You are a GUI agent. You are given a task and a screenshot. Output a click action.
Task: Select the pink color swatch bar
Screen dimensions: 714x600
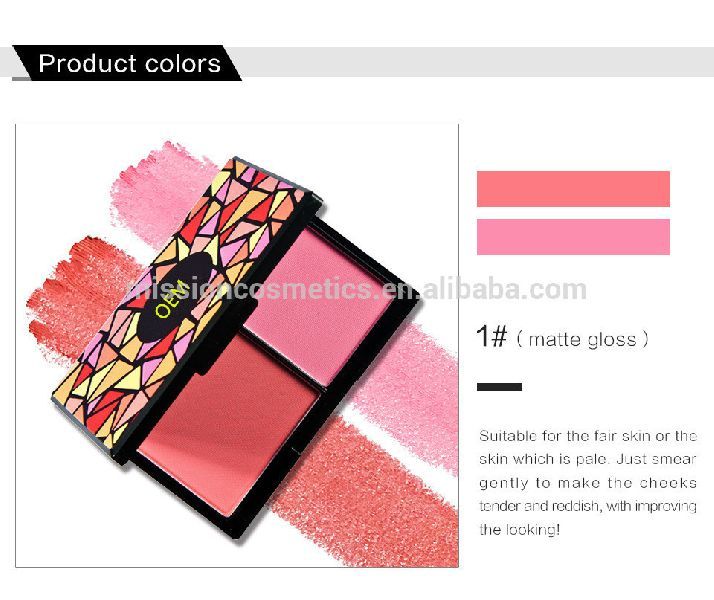pos(573,237)
